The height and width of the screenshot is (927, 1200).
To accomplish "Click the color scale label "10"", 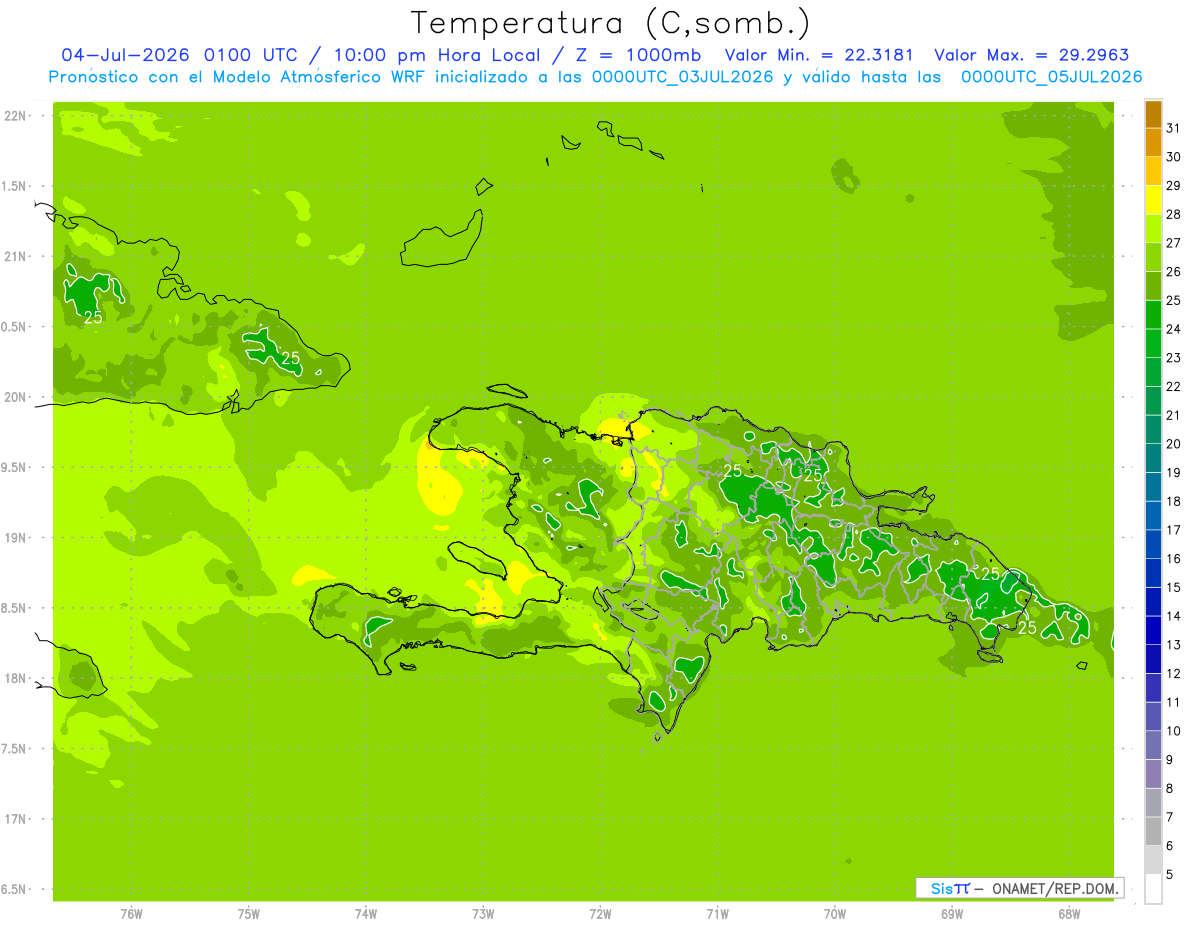I will click(x=1173, y=731).
